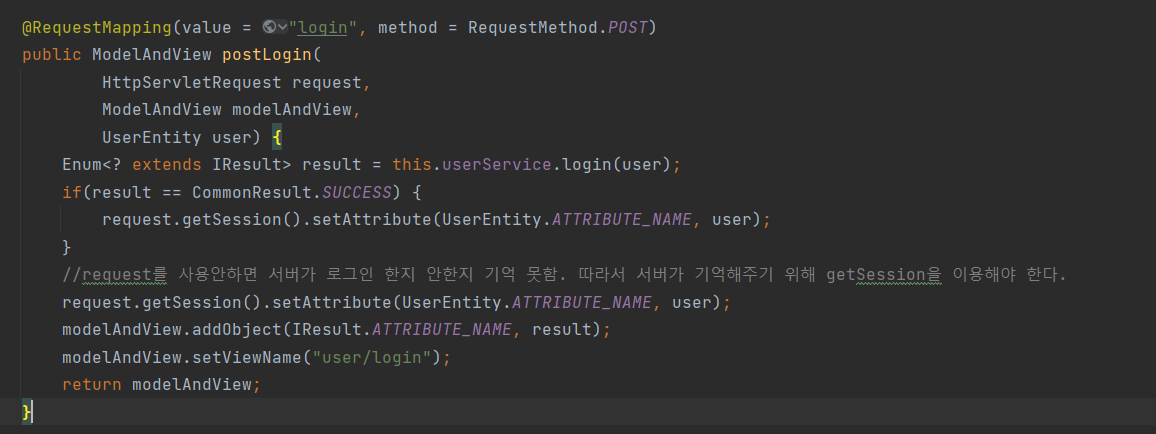Click UserEntity type in the parameter list

(152, 138)
